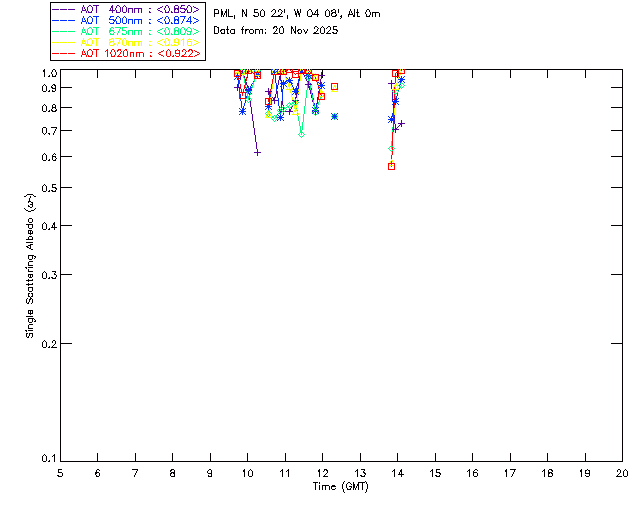
Task: Click the 'Data from: 20 Nov 2025' text
Action: point(276,31)
